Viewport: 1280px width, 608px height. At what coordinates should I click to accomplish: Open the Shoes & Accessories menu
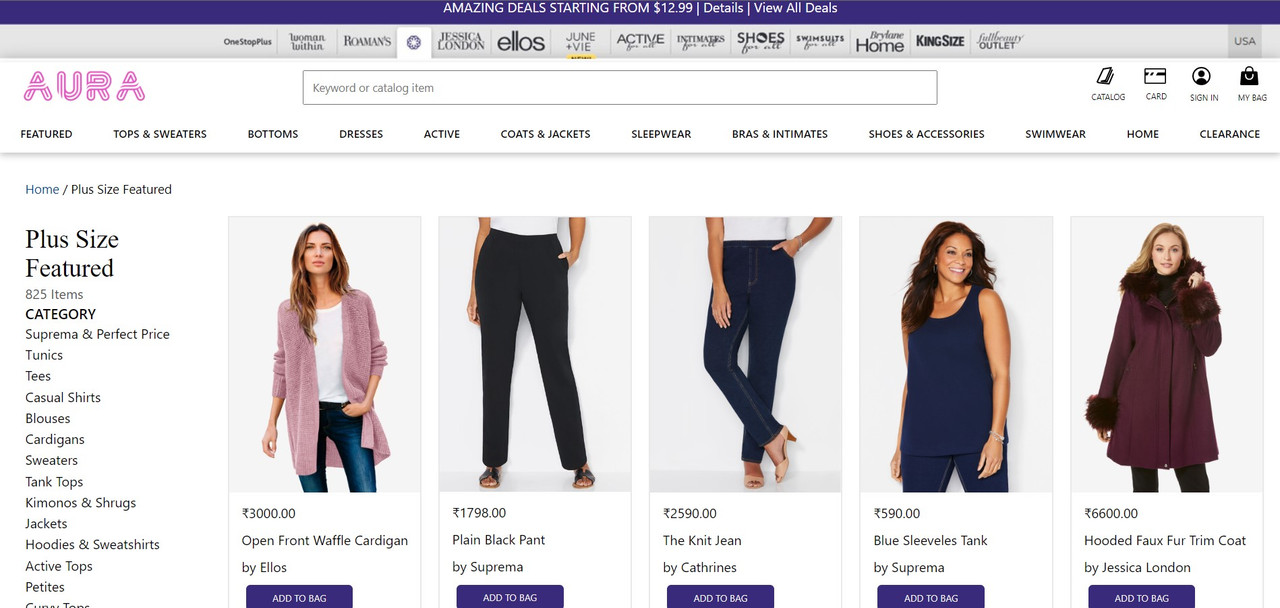tap(927, 134)
